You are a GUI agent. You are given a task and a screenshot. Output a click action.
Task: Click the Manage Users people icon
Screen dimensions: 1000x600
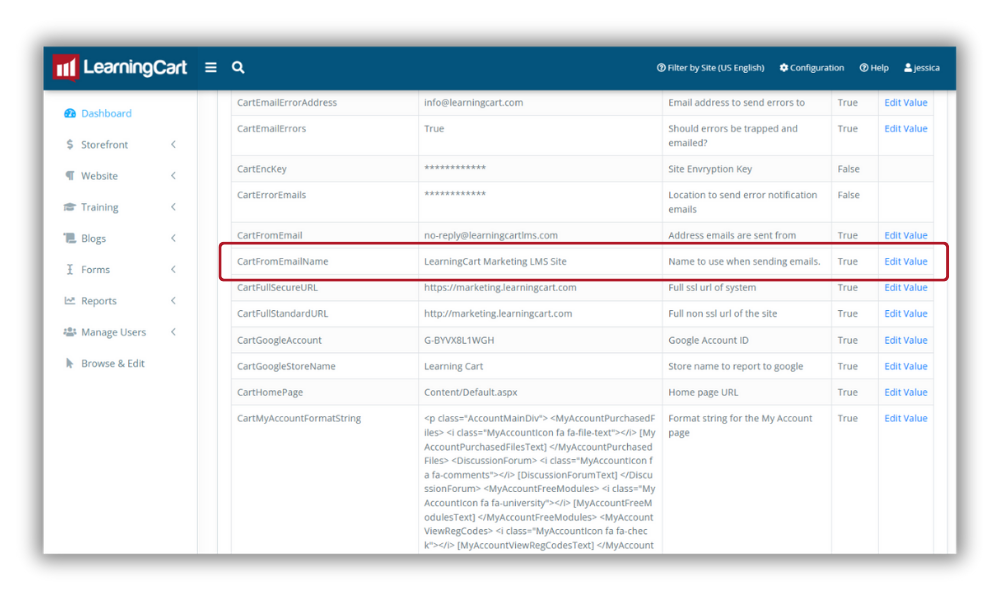click(70, 332)
